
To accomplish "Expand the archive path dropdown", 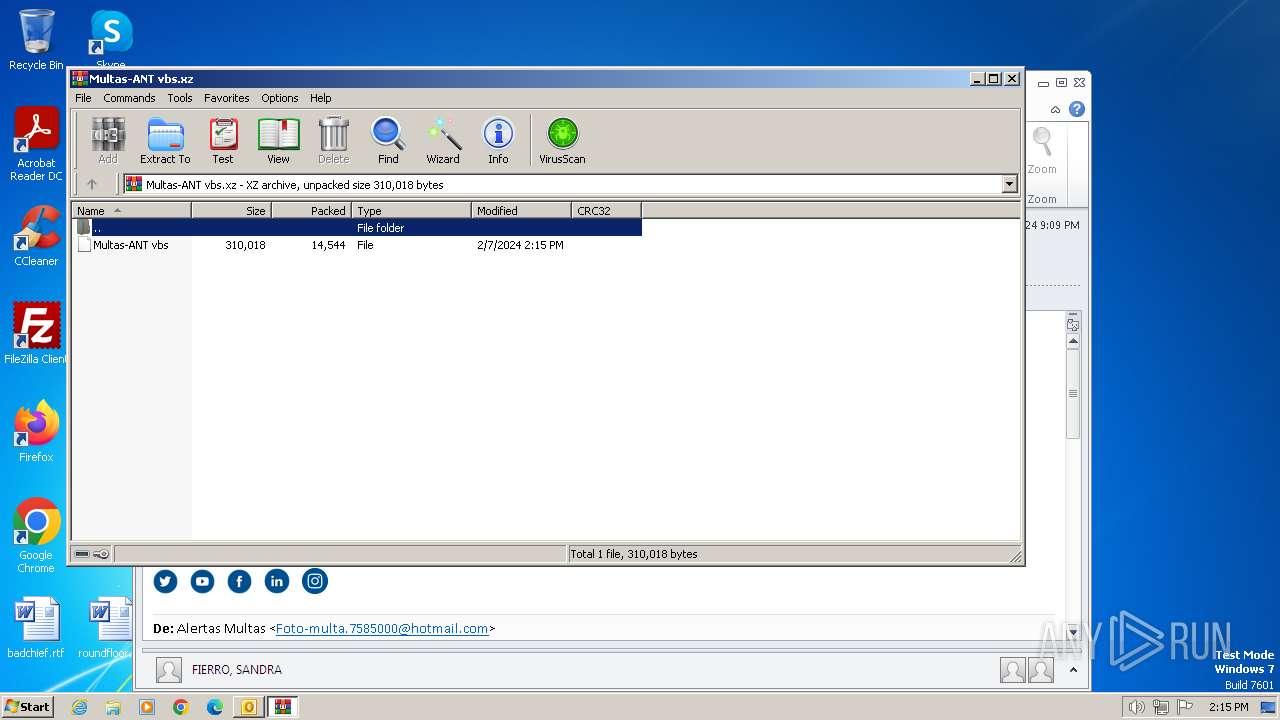I will click(x=1009, y=184).
